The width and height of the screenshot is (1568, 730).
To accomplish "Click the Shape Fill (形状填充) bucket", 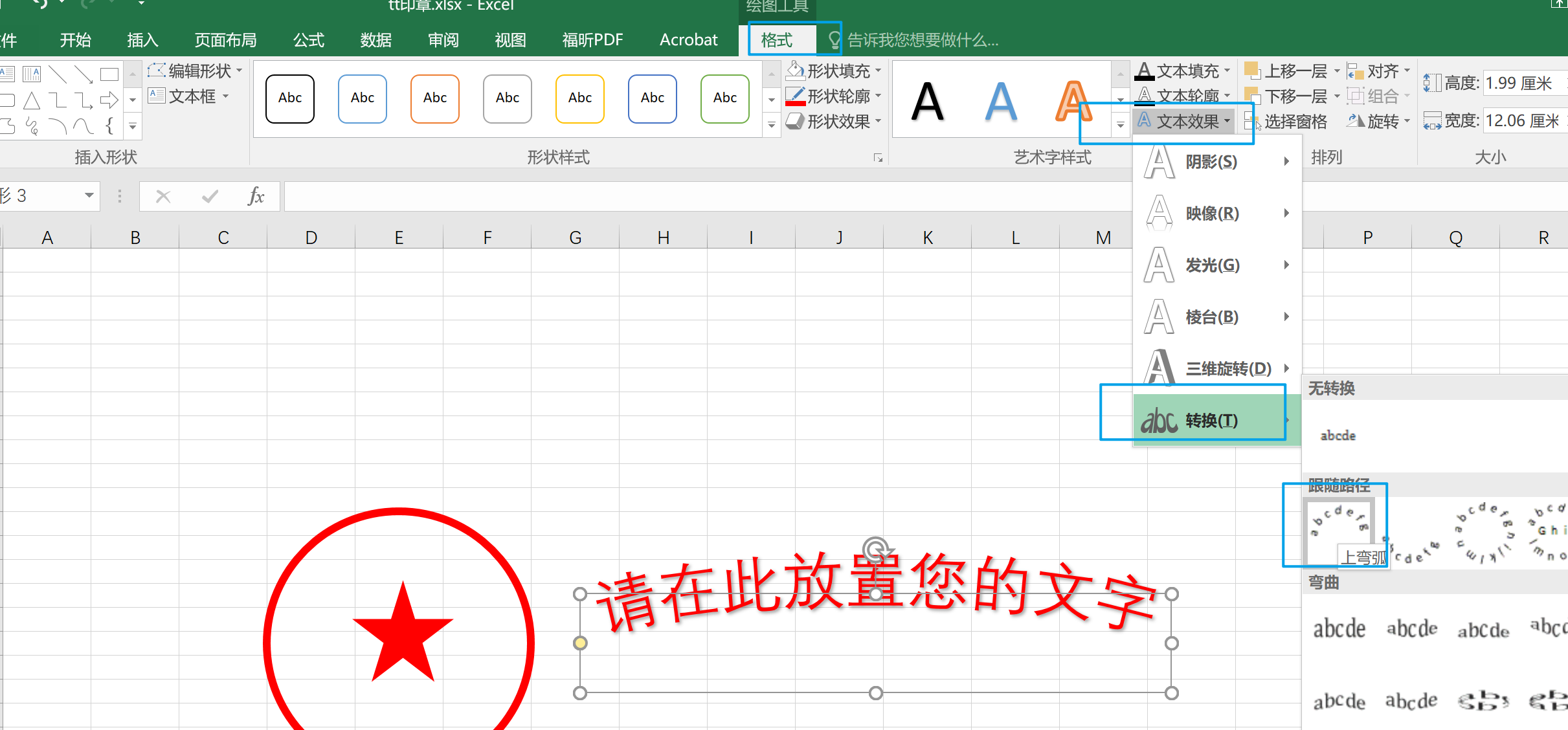I will 796,70.
